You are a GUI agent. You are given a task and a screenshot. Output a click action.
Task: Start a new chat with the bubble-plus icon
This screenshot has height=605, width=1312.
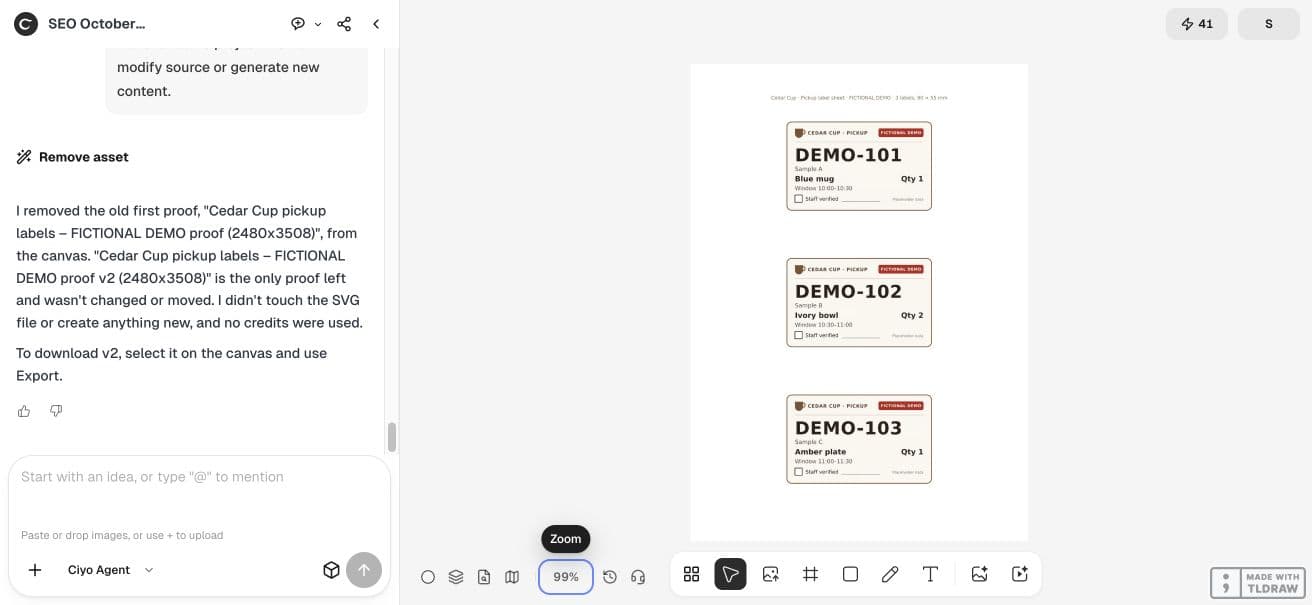[298, 24]
